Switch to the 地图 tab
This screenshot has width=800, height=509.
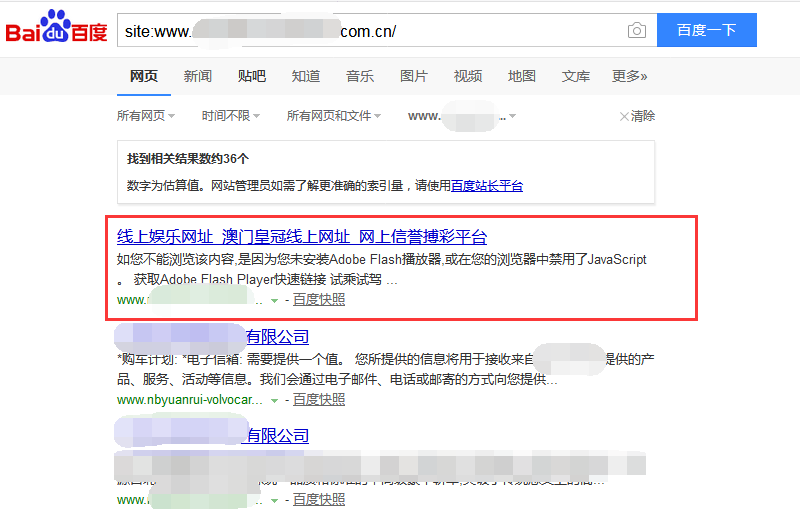[x=522, y=76]
